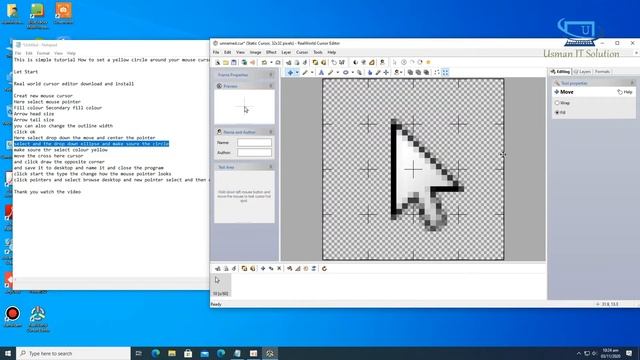640x360 pixels.
Task: Click the highlighted ellipse line in Notepad
Action: [x=91, y=144]
